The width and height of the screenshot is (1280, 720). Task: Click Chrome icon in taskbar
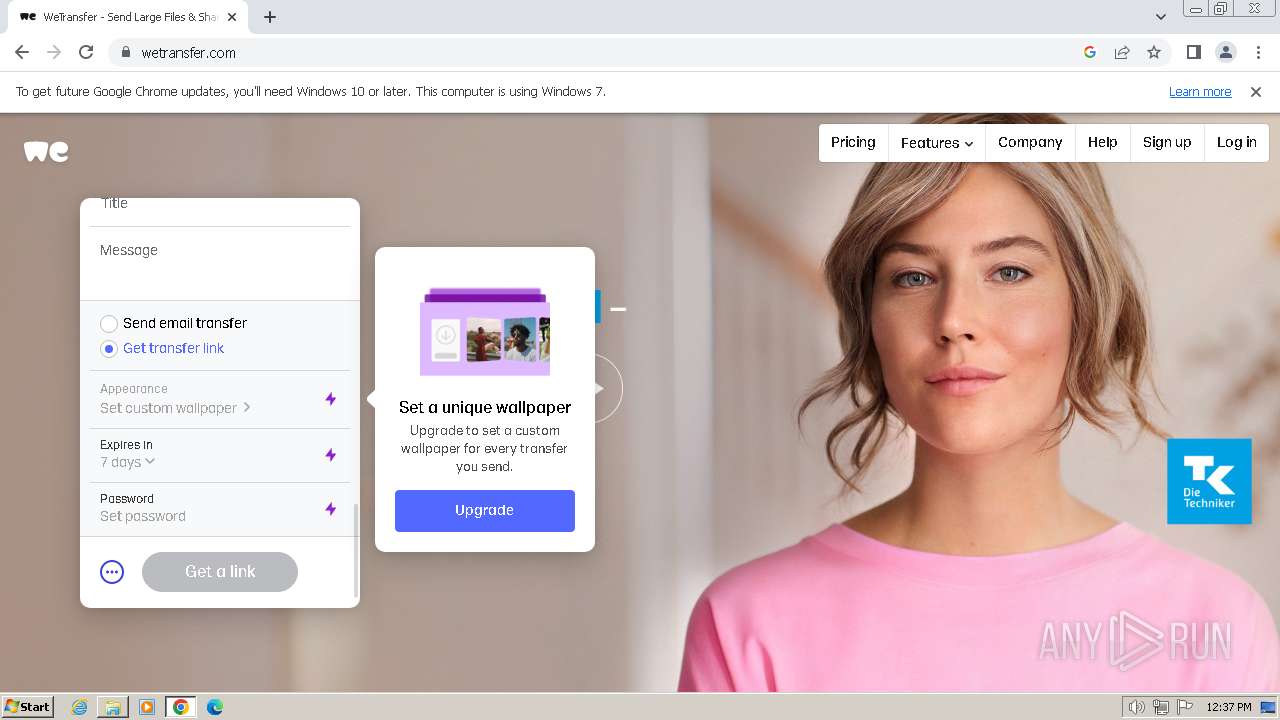click(181, 707)
